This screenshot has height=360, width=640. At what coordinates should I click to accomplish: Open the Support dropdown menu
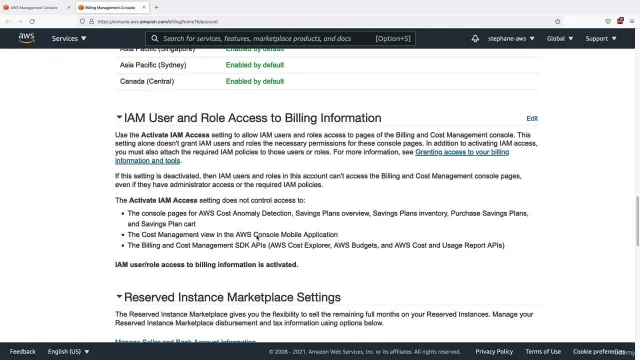tap(601, 38)
